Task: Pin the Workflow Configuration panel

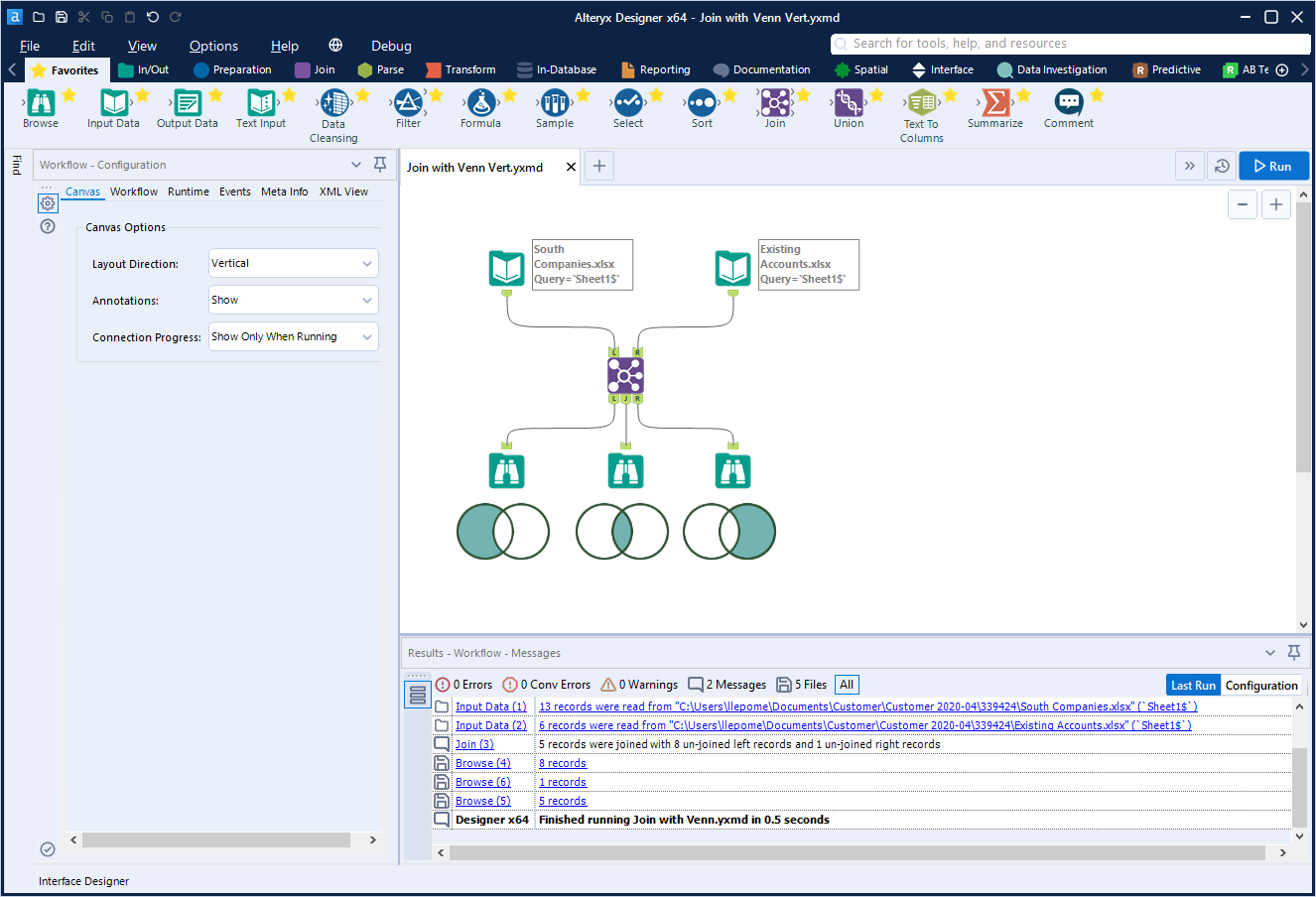Action: [x=380, y=165]
